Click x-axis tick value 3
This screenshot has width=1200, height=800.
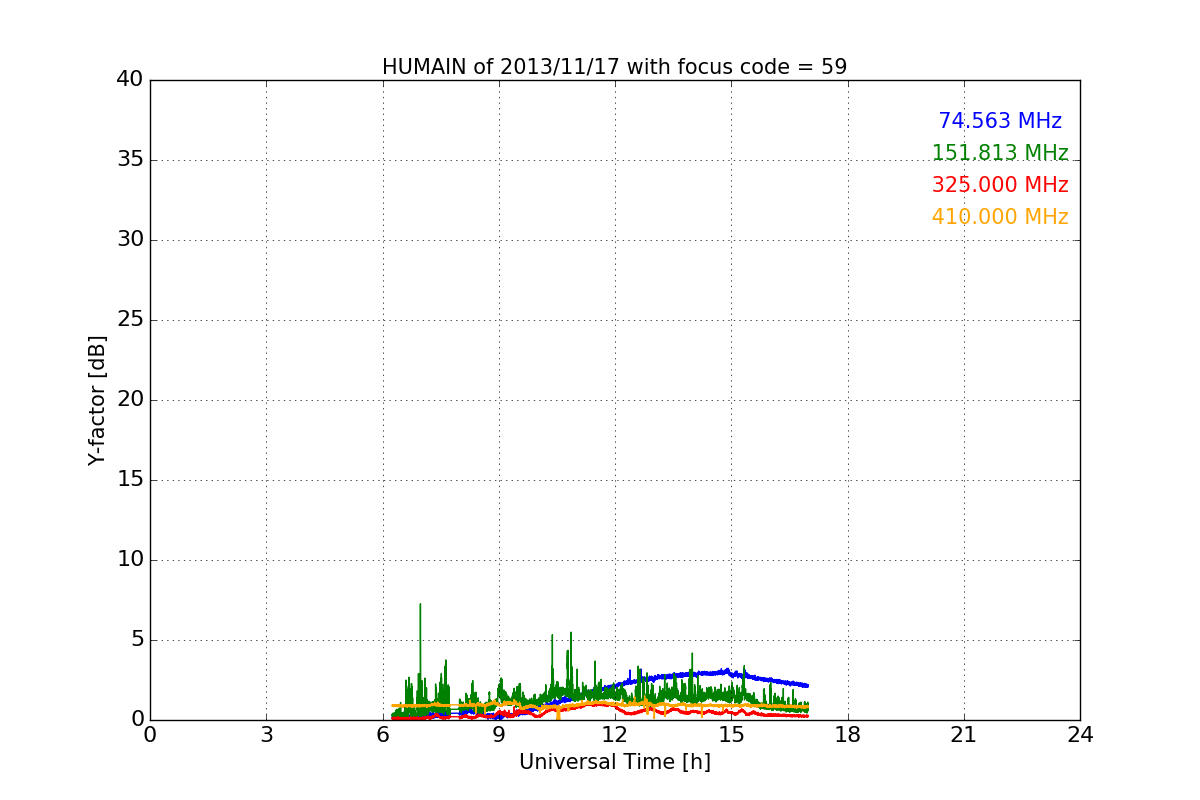point(266,735)
